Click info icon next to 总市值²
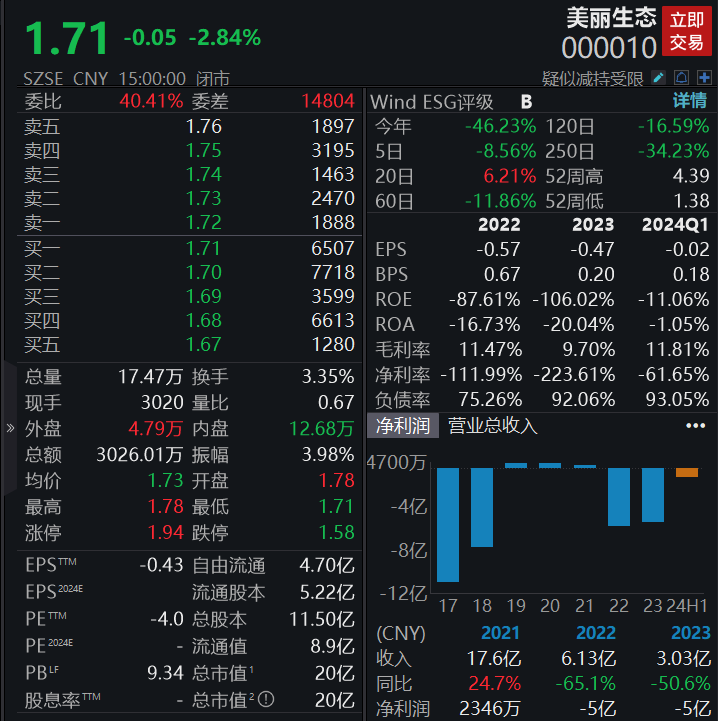Image resolution: width=718 pixels, height=721 pixels. [267, 701]
